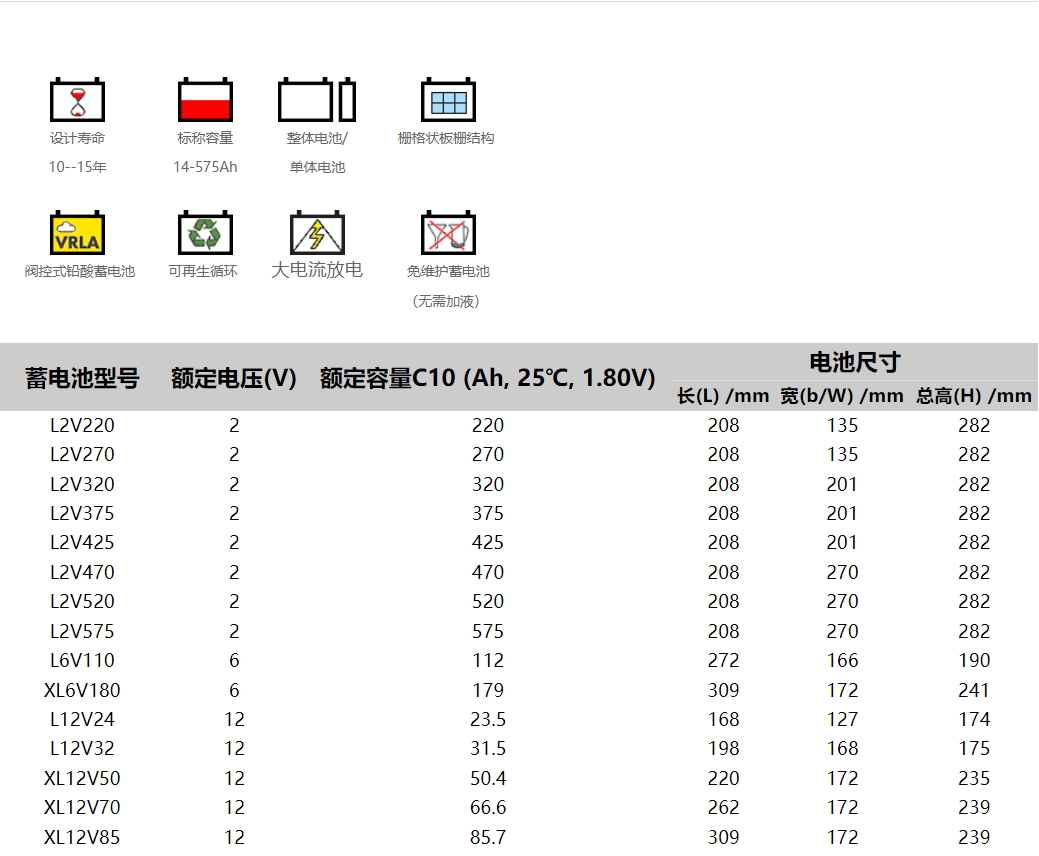Screen dimensions: 1039x856
Task: Click the green recycling battery icon
Action: pyautogui.click(x=205, y=233)
